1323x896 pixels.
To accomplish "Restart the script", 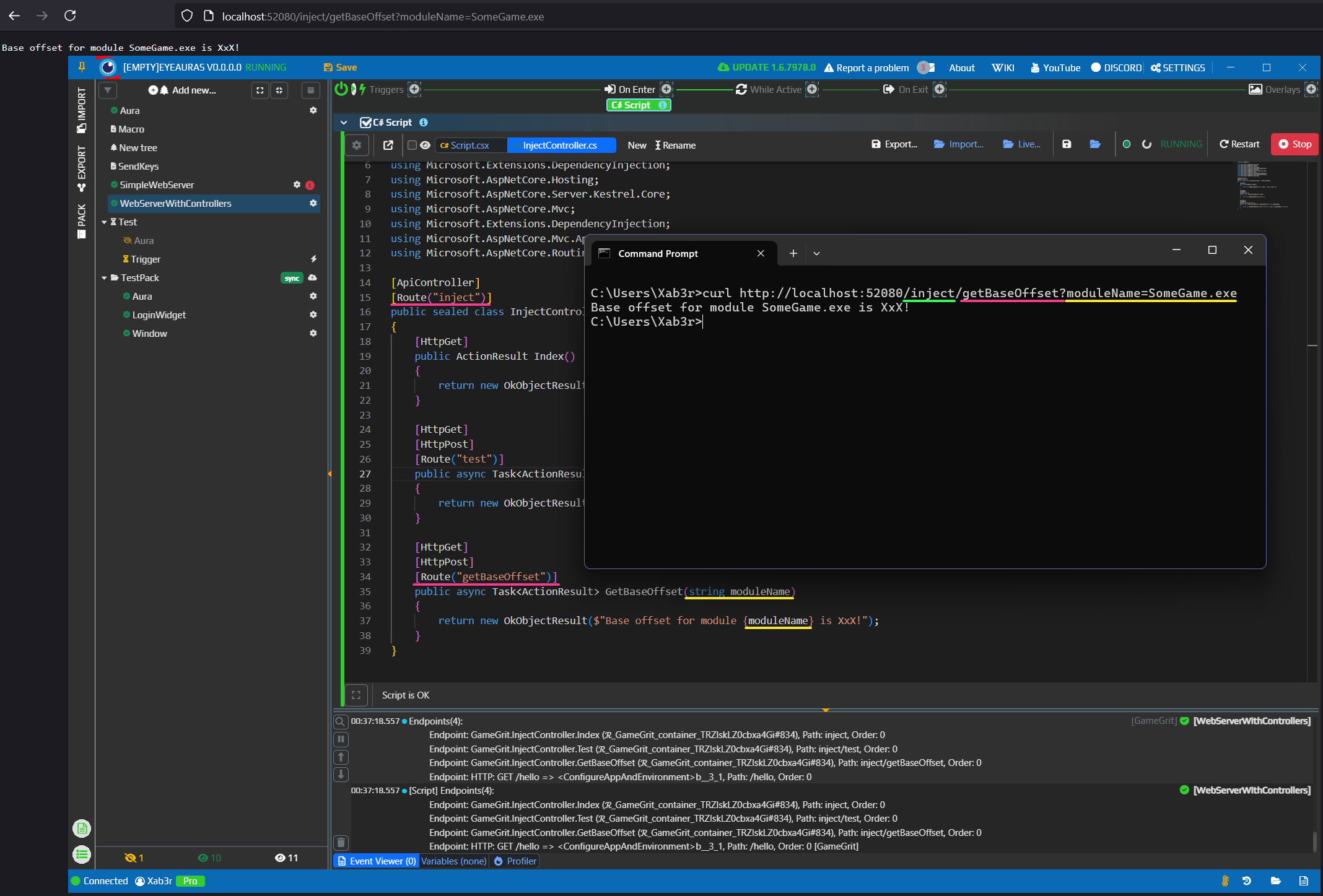I will pos(1239,144).
